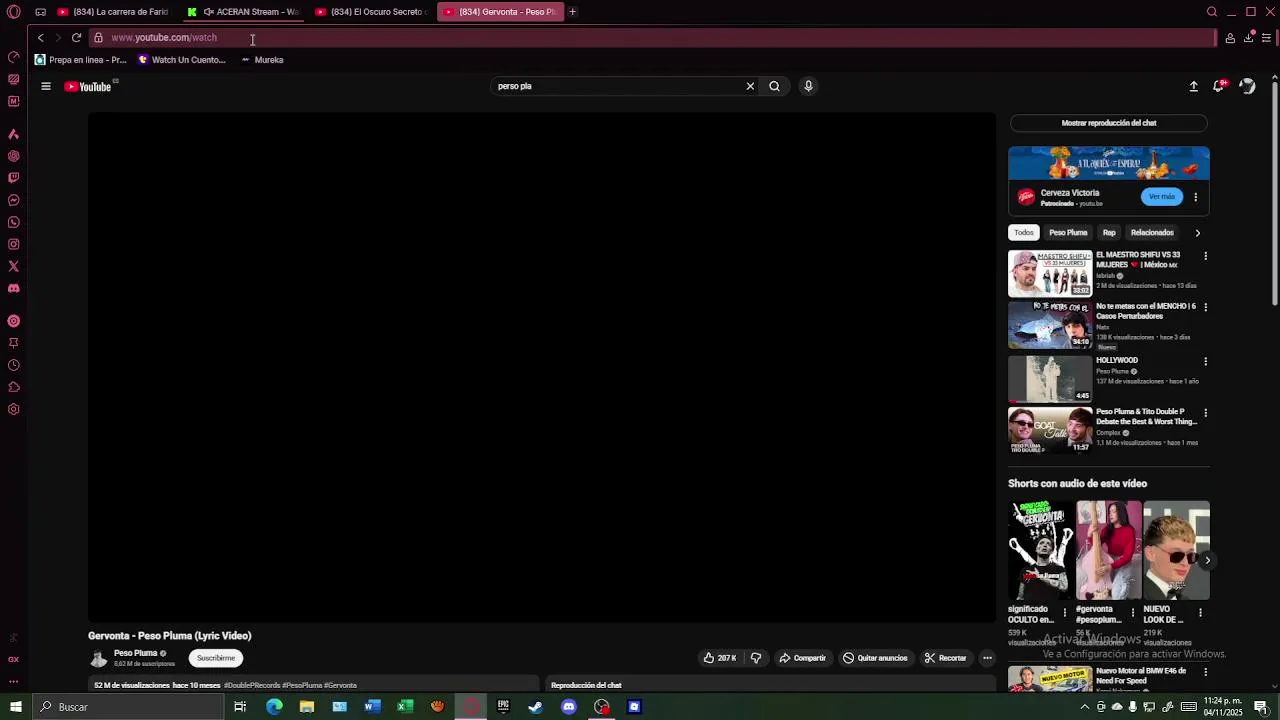Screen dimensions: 1280x720
Task: Switch to ACERAN Stream Kick tab
Action: coord(243,12)
